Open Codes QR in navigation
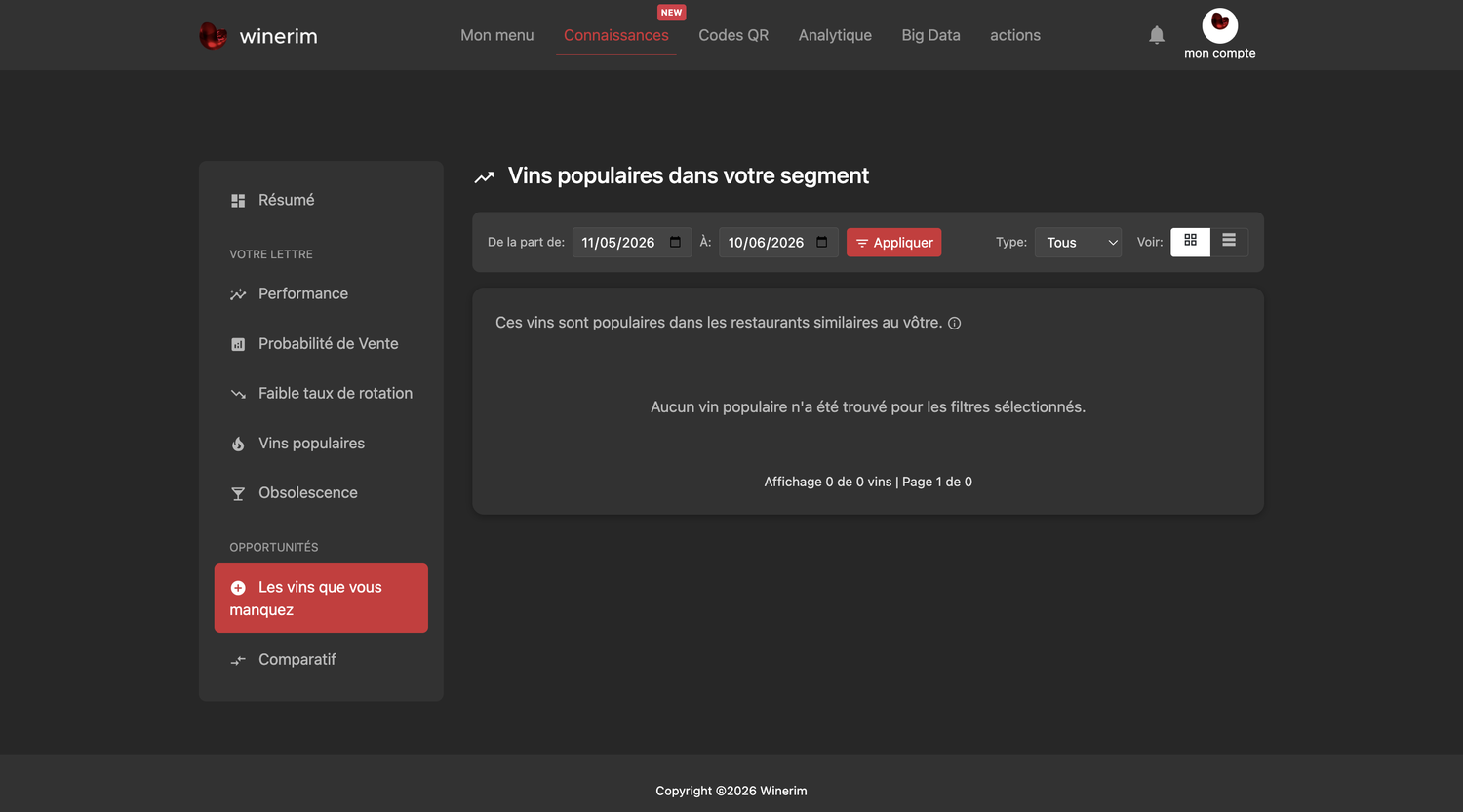The height and width of the screenshot is (812, 1463). [733, 35]
